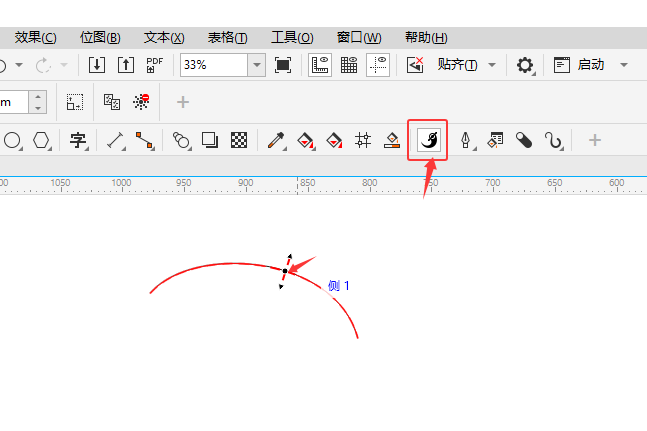Image resolution: width=647 pixels, height=431 pixels.
Task: Click the 贴齐(T) snap-to button
Action: 458,65
